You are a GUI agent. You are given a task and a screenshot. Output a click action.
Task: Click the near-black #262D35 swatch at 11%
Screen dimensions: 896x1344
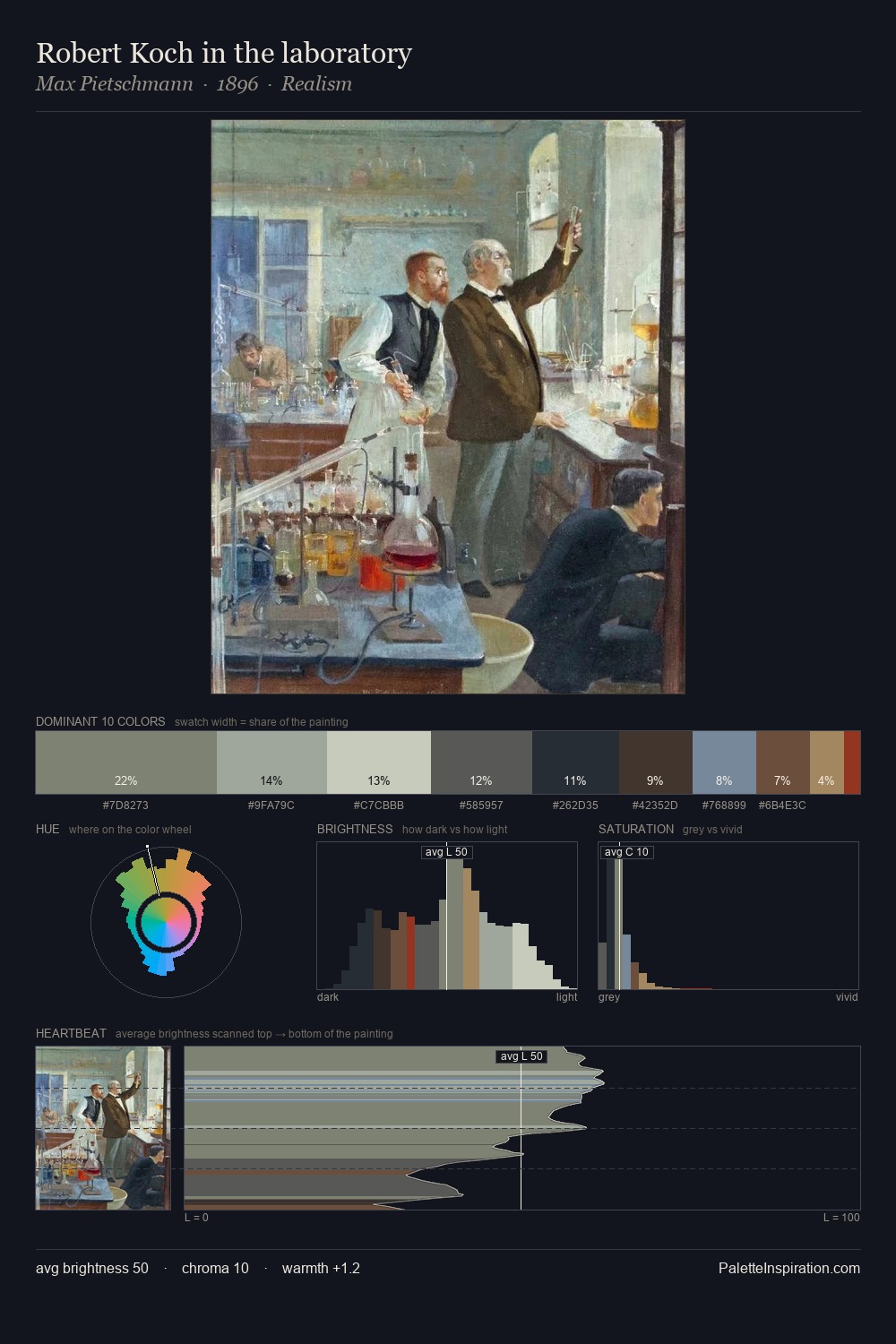click(575, 762)
